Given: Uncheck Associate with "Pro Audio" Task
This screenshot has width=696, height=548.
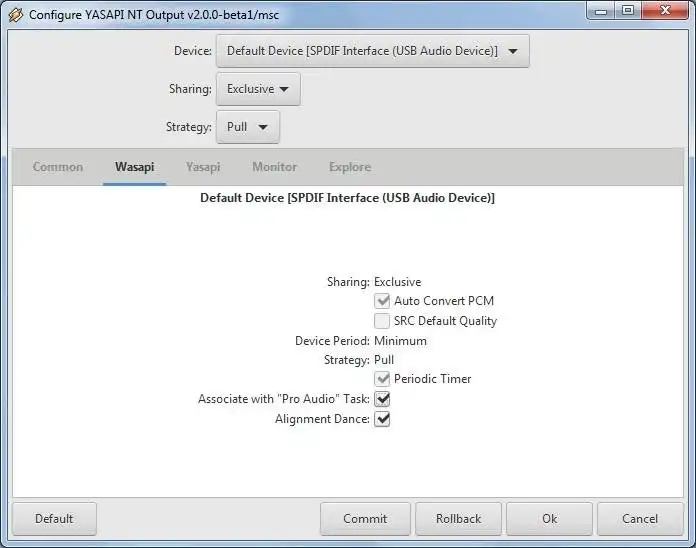Looking at the screenshot, I should (x=382, y=399).
